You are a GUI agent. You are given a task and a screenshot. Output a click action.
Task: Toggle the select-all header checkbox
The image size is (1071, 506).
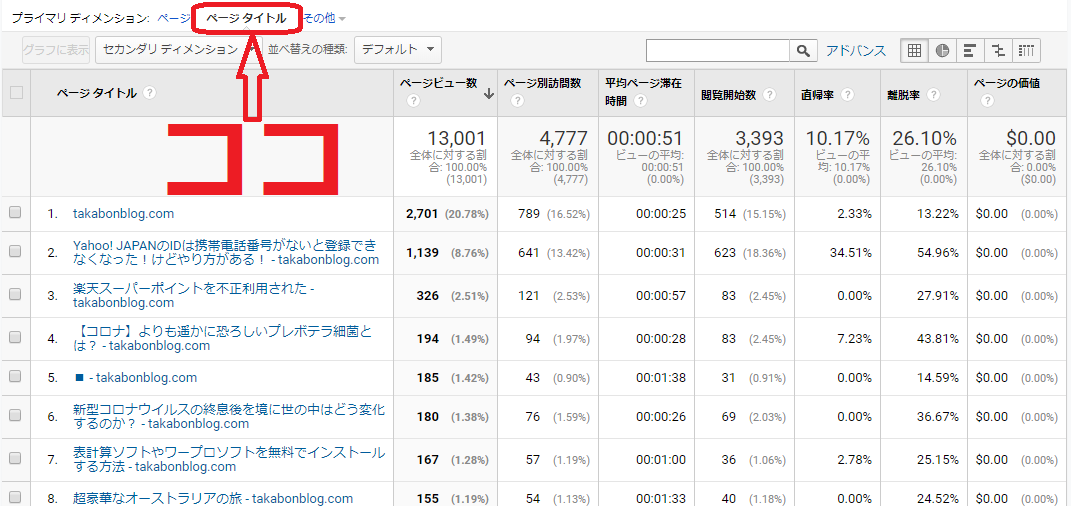[16, 92]
